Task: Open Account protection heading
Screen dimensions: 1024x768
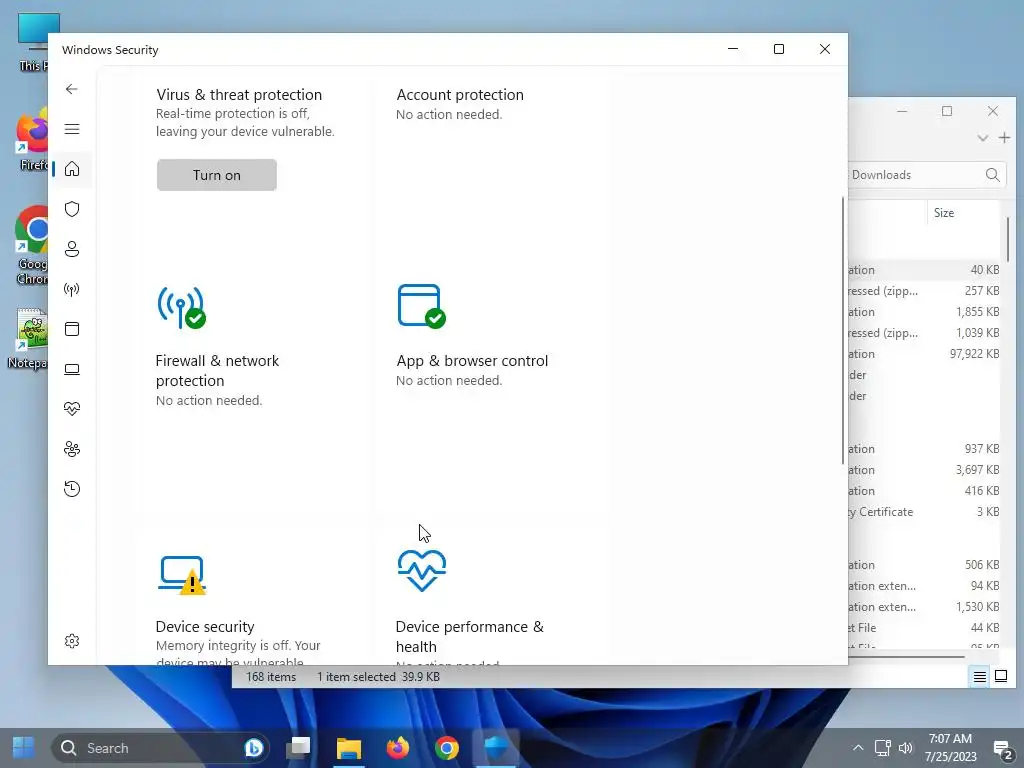Action: click(x=460, y=95)
